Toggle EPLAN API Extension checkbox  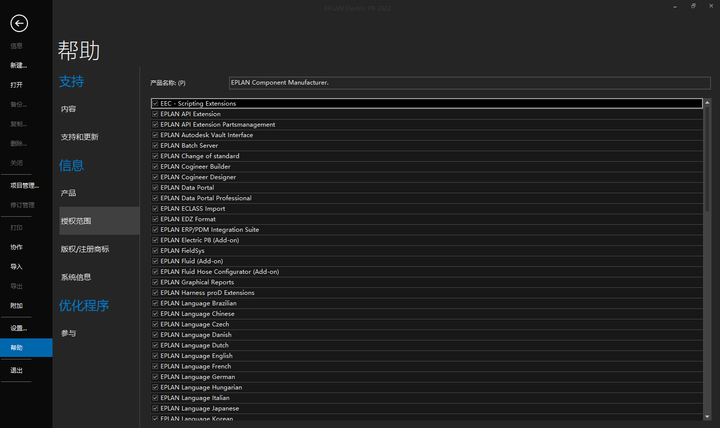(155, 114)
